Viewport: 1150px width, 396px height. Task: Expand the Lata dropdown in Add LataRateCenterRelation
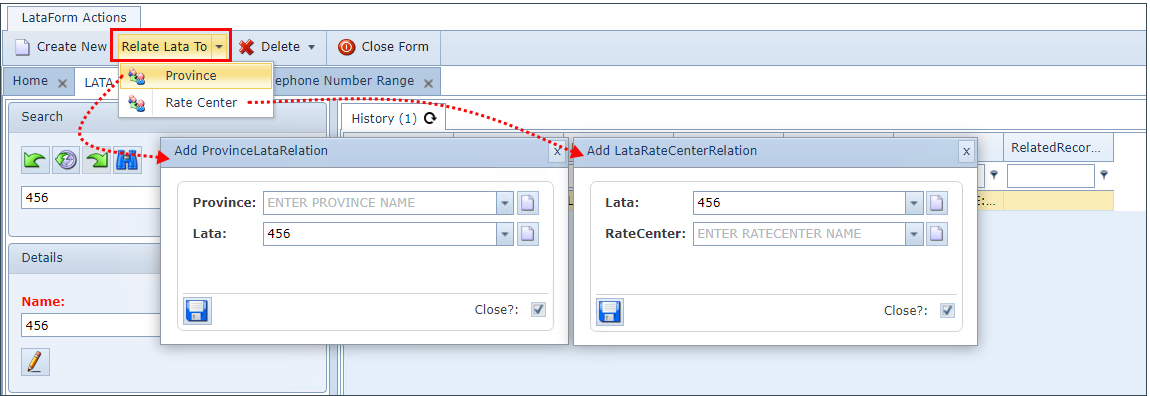click(914, 203)
